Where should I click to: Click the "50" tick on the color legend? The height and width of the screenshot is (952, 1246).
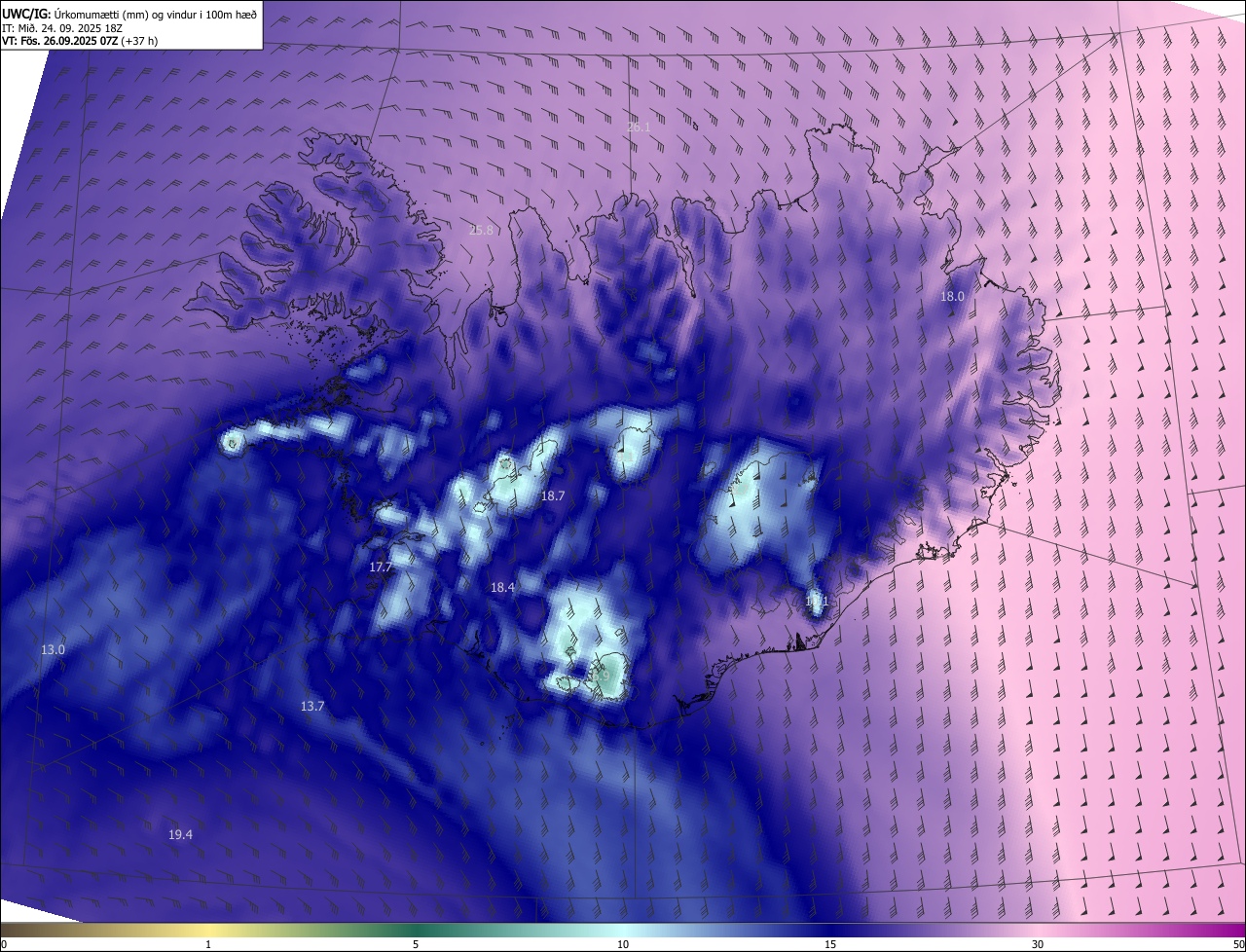click(1238, 944)
